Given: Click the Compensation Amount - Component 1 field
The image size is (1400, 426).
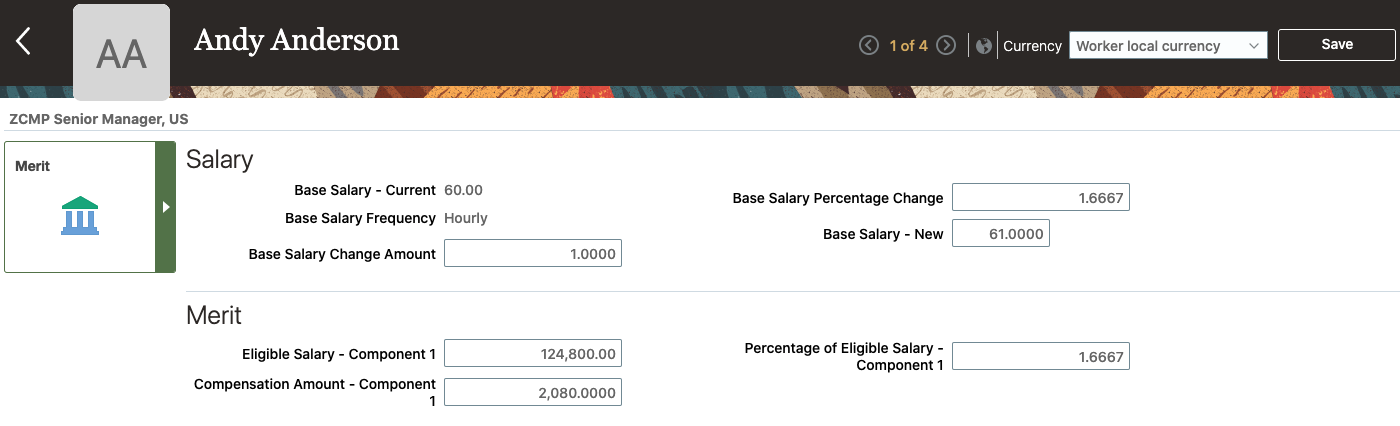Looking at the screenshot, I should pos(532,392).
